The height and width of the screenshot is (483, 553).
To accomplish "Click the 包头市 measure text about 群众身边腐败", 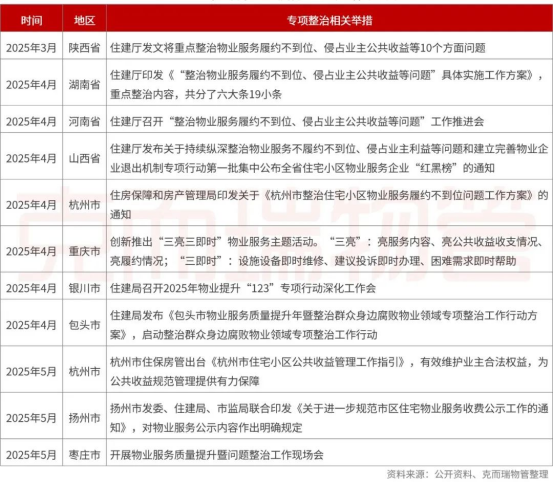I will coord(323,325).
